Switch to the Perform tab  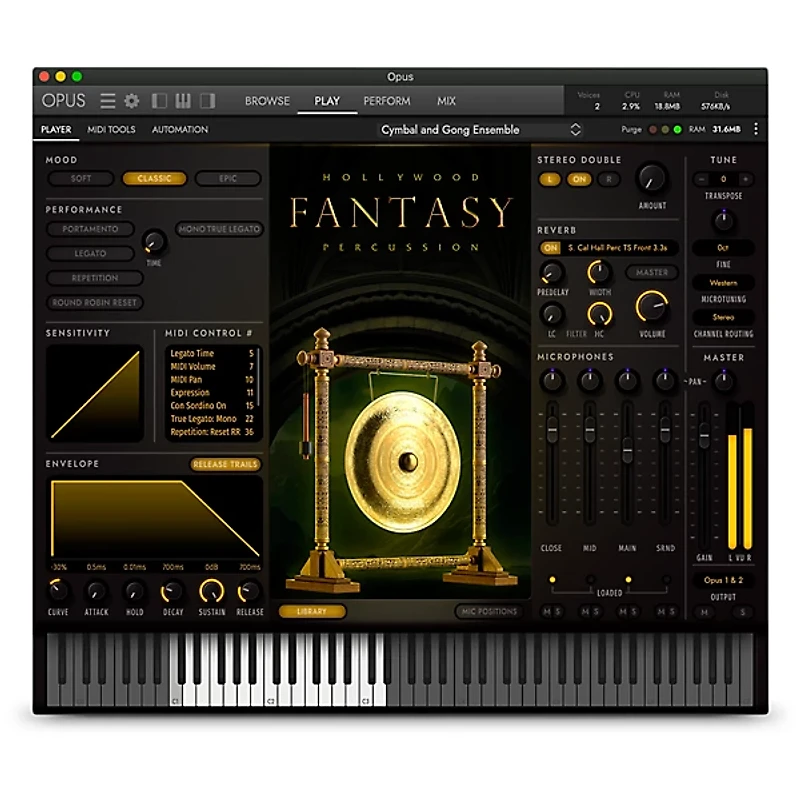coord(387,101)
